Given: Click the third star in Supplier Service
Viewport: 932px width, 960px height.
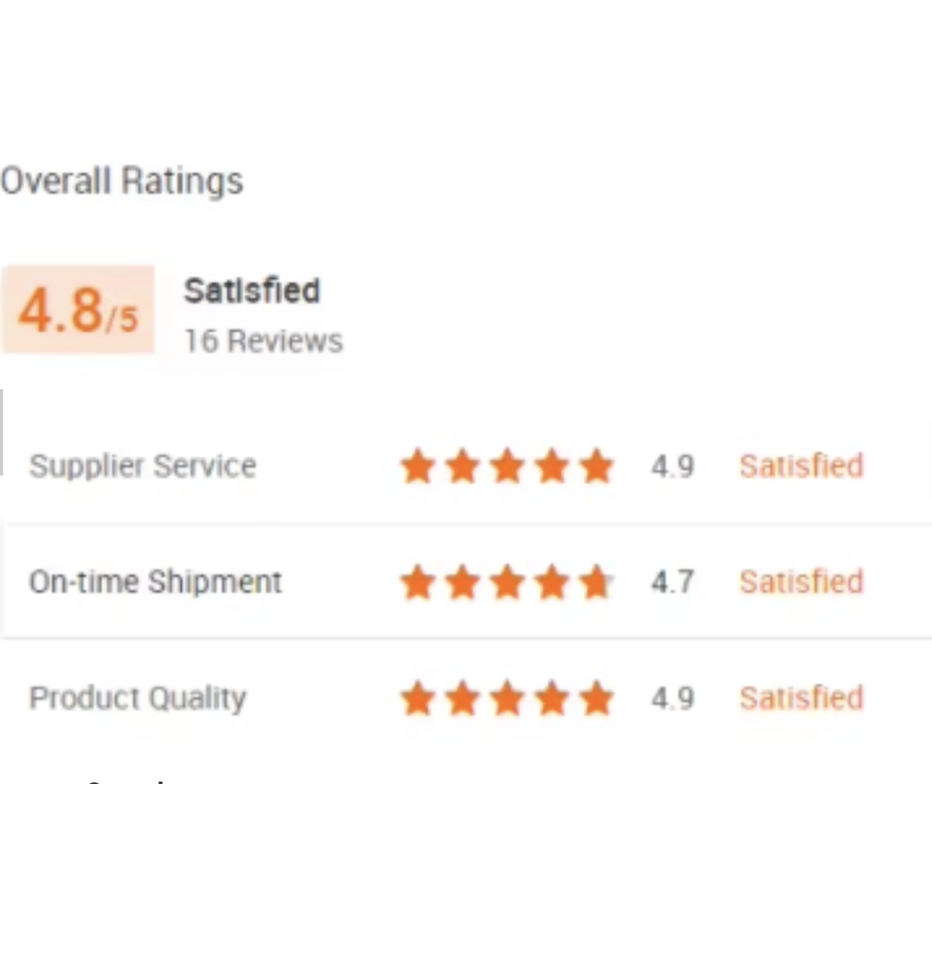Looking at the screenshot, I should point(507,467).
